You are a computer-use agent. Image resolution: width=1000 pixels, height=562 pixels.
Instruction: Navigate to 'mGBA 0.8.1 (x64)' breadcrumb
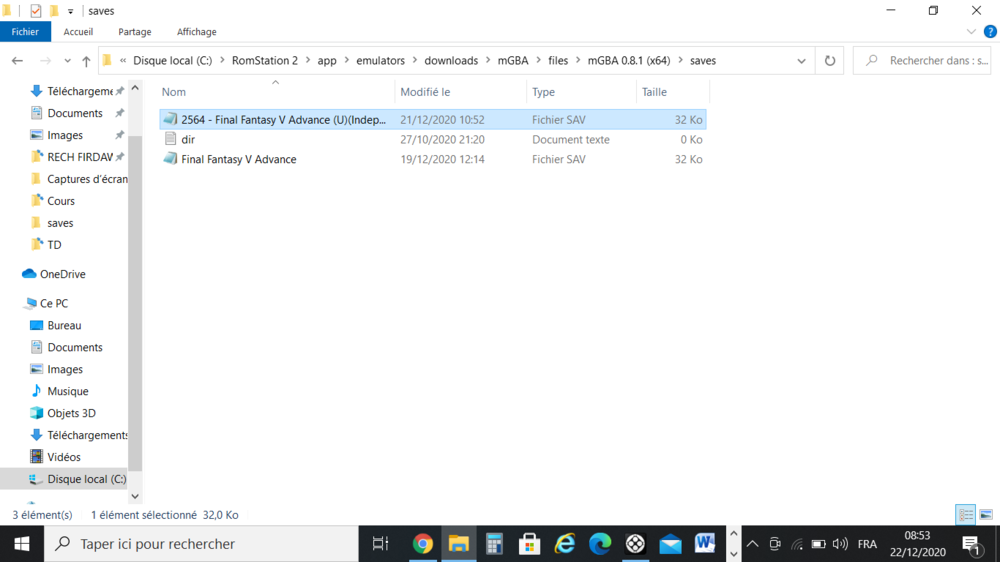[x=629, y=61]
